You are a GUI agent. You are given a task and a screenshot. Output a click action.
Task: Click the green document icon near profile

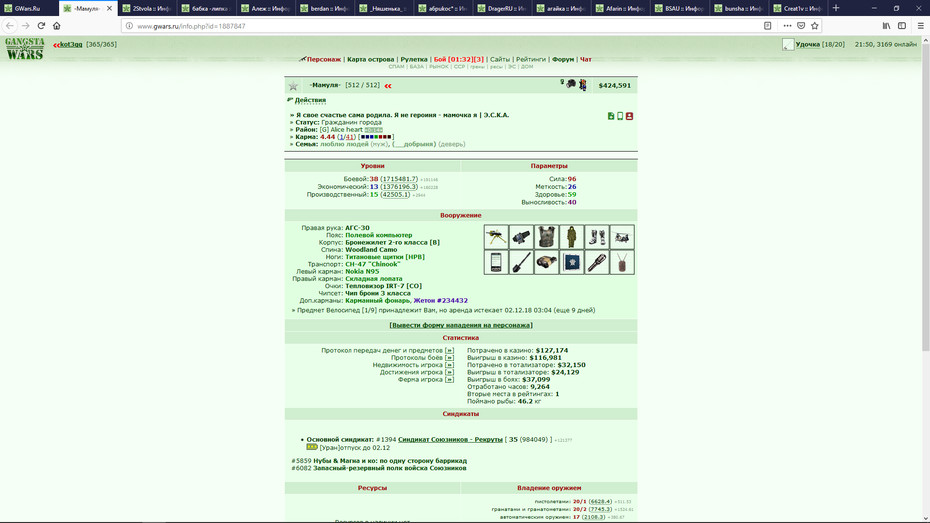click(x=611, y=116)
